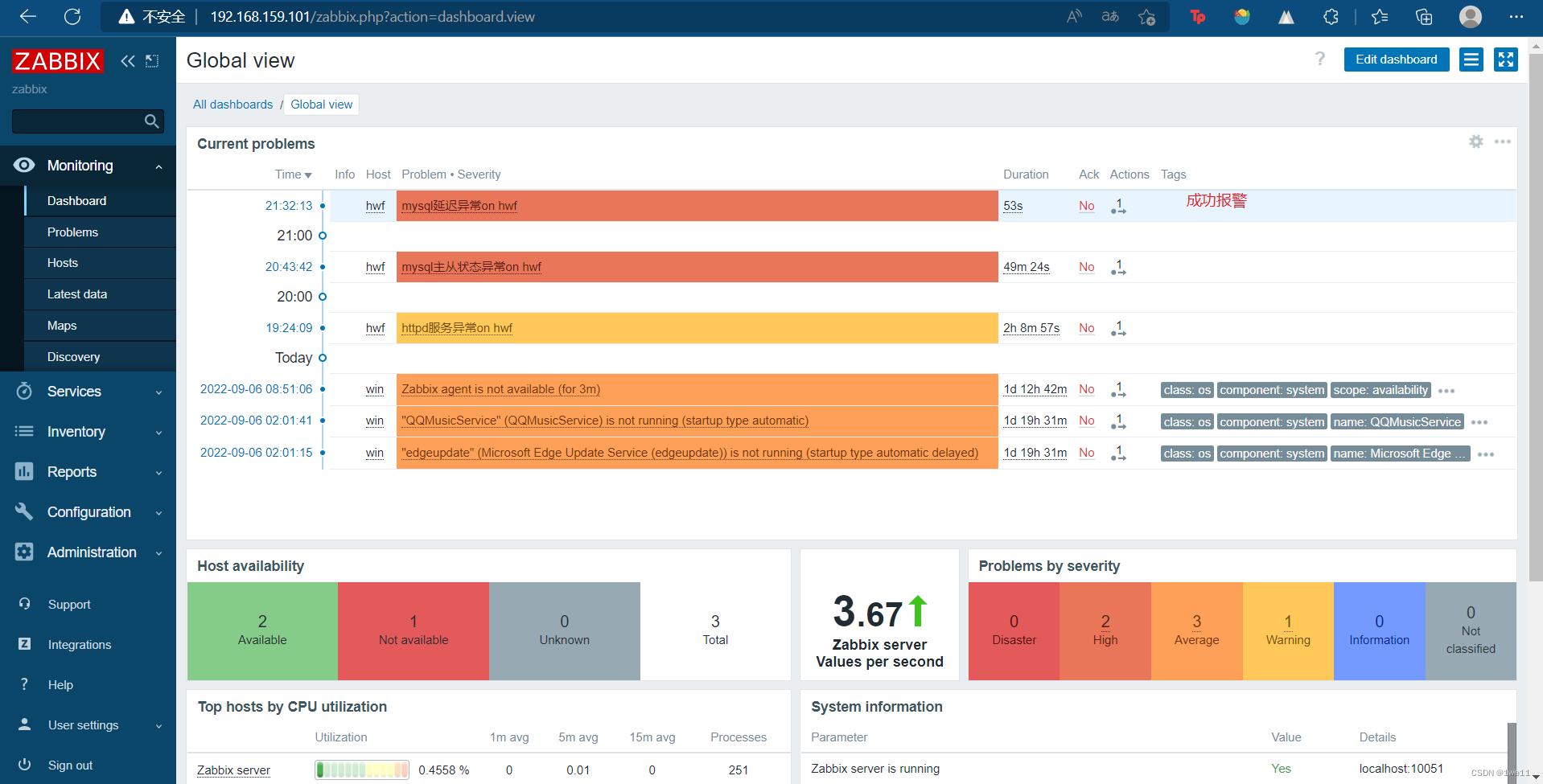The width and height of the screenshot is (1543, 784).
Task: Open Current problems widget three-dot menu
Action: (1503, 142)
